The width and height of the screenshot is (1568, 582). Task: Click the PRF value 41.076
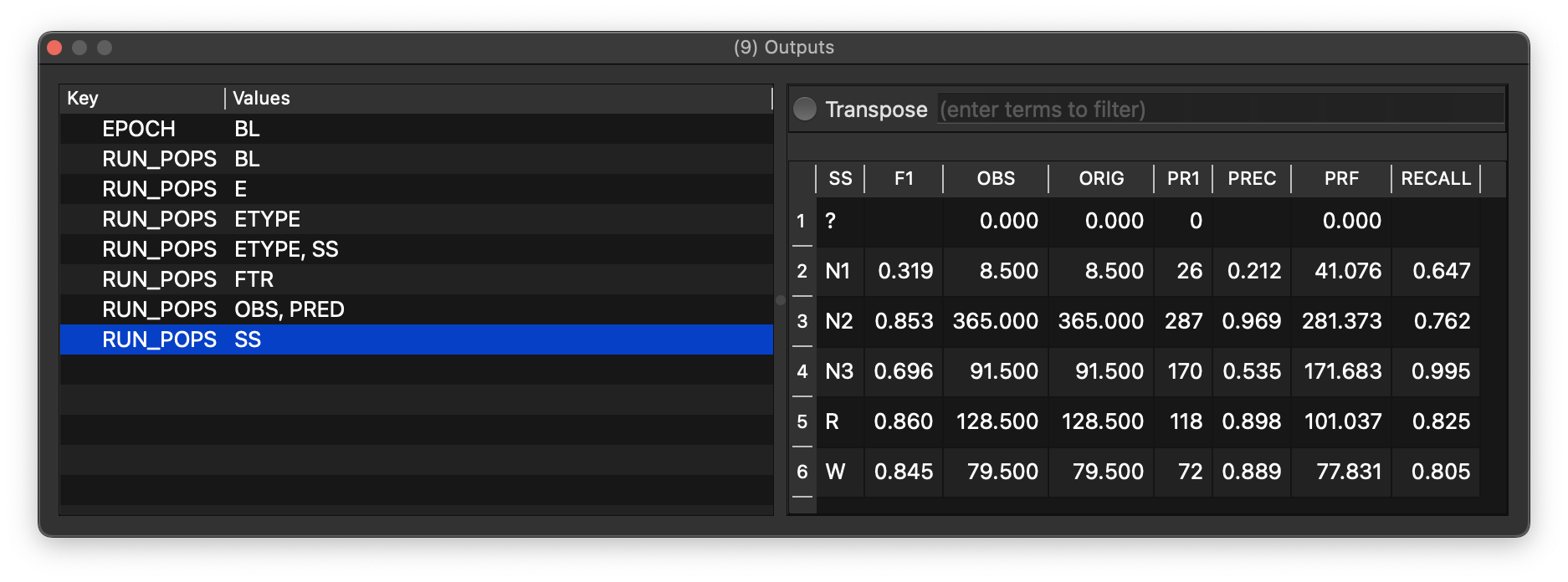pyautogui.click(x=1341, y=271)
